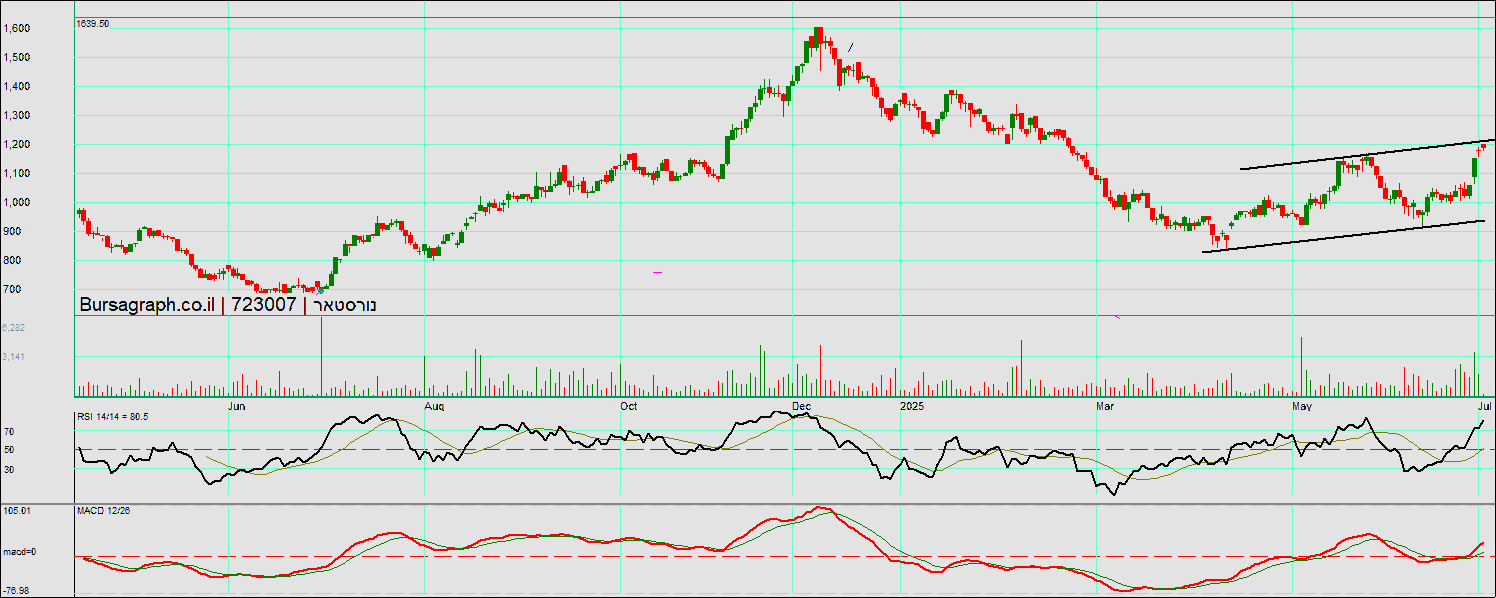Click the Dec month marker on time axis
This screenshot has width=1496, height=598.
[801, 406]
